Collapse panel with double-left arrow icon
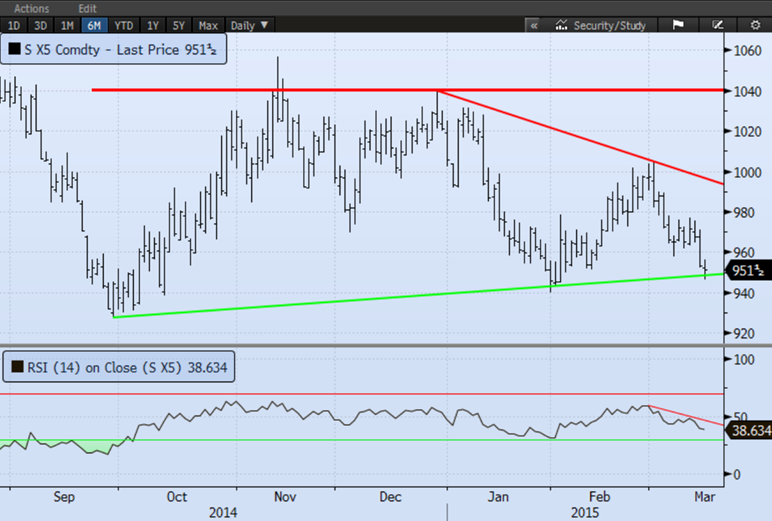The image size is (772, 521). [533, 25]
